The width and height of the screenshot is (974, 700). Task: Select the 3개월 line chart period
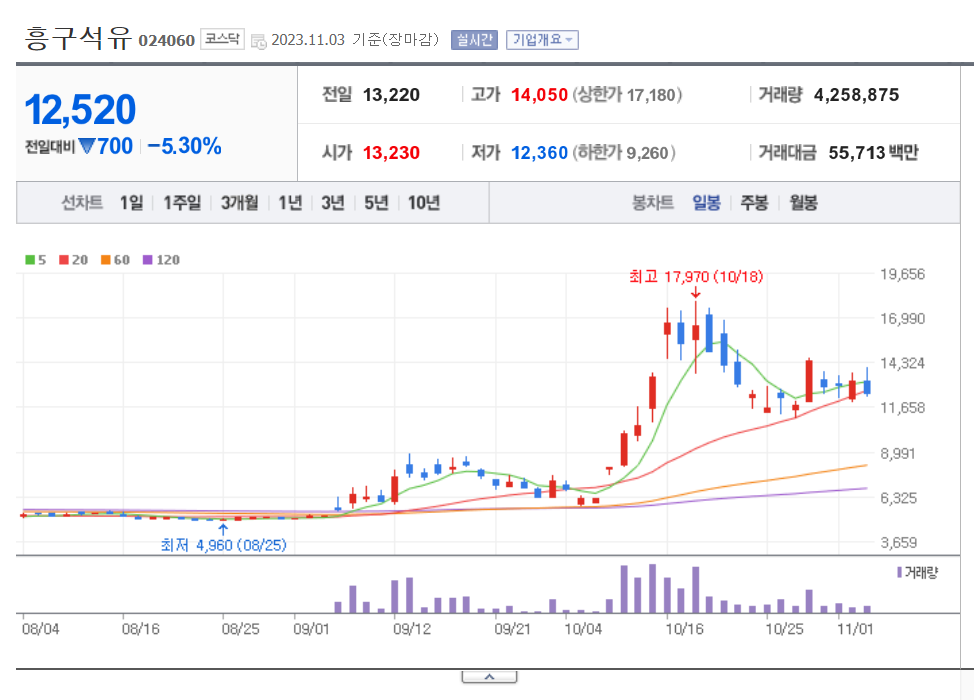240,202
